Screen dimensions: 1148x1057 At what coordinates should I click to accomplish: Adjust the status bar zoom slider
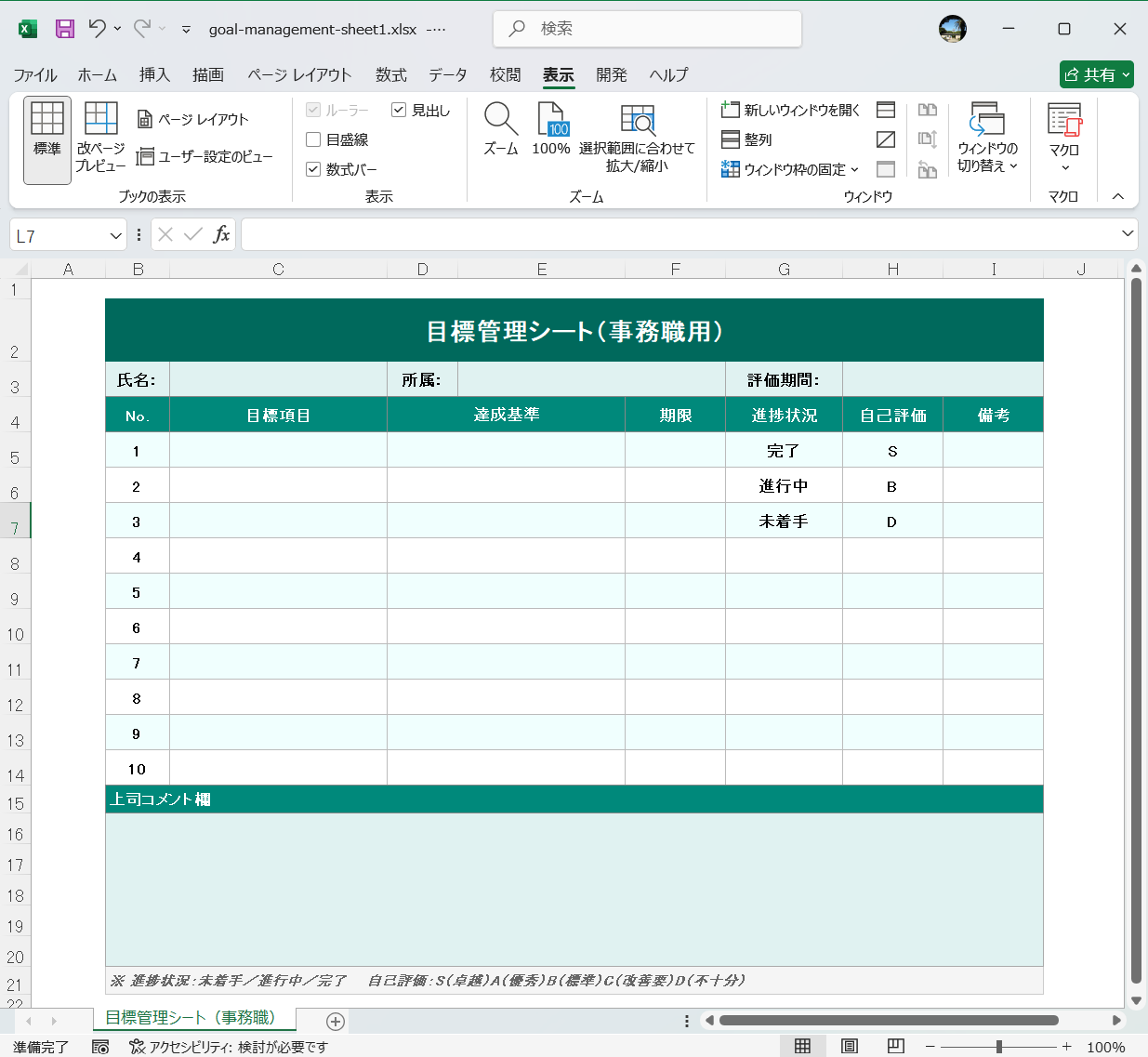(998, 1047)
